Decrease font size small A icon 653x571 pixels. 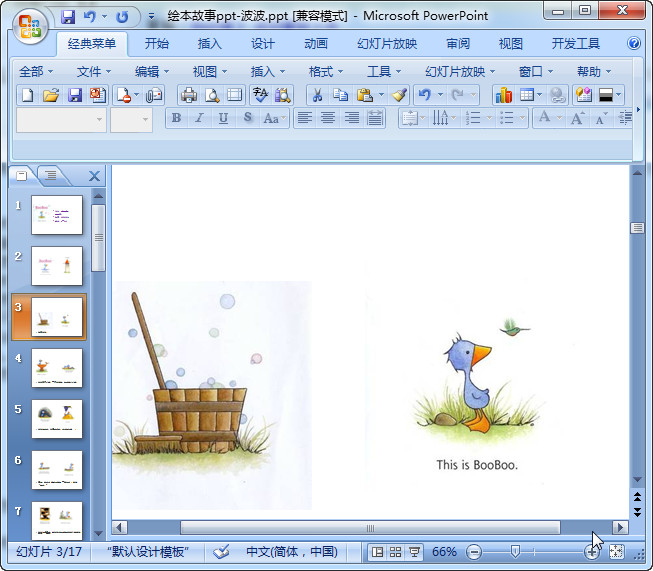[601, 118]
